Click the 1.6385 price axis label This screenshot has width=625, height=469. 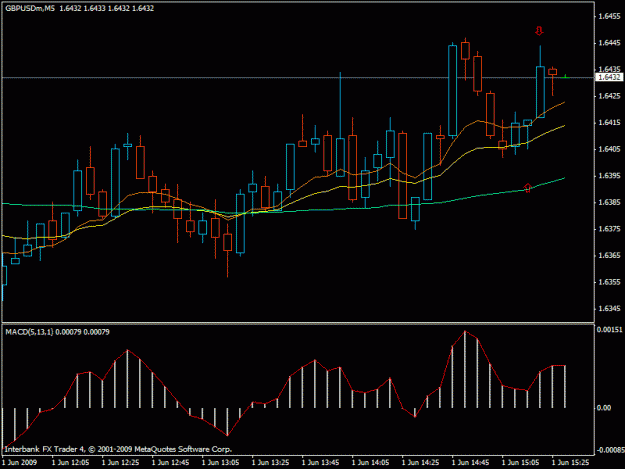tap(609, 202)
